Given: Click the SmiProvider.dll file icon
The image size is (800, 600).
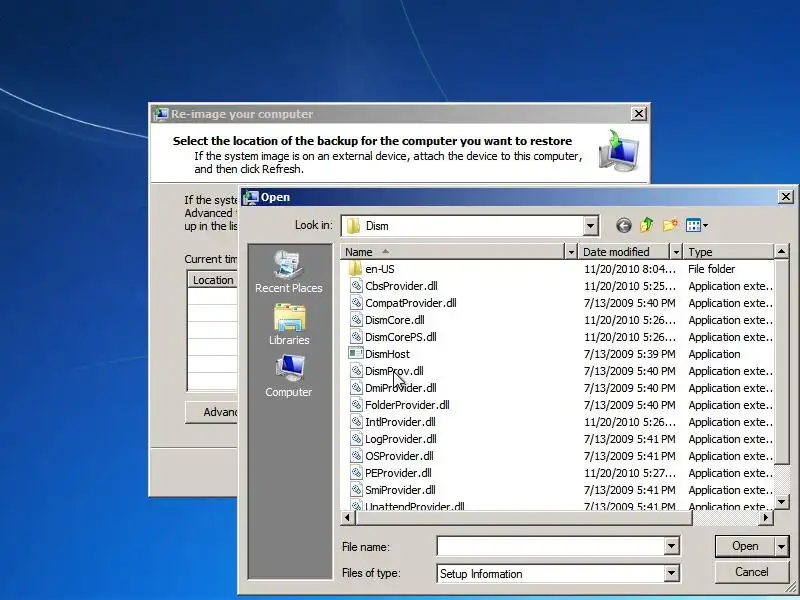Looking at the screenshot, I should click(x=356, y=490).
